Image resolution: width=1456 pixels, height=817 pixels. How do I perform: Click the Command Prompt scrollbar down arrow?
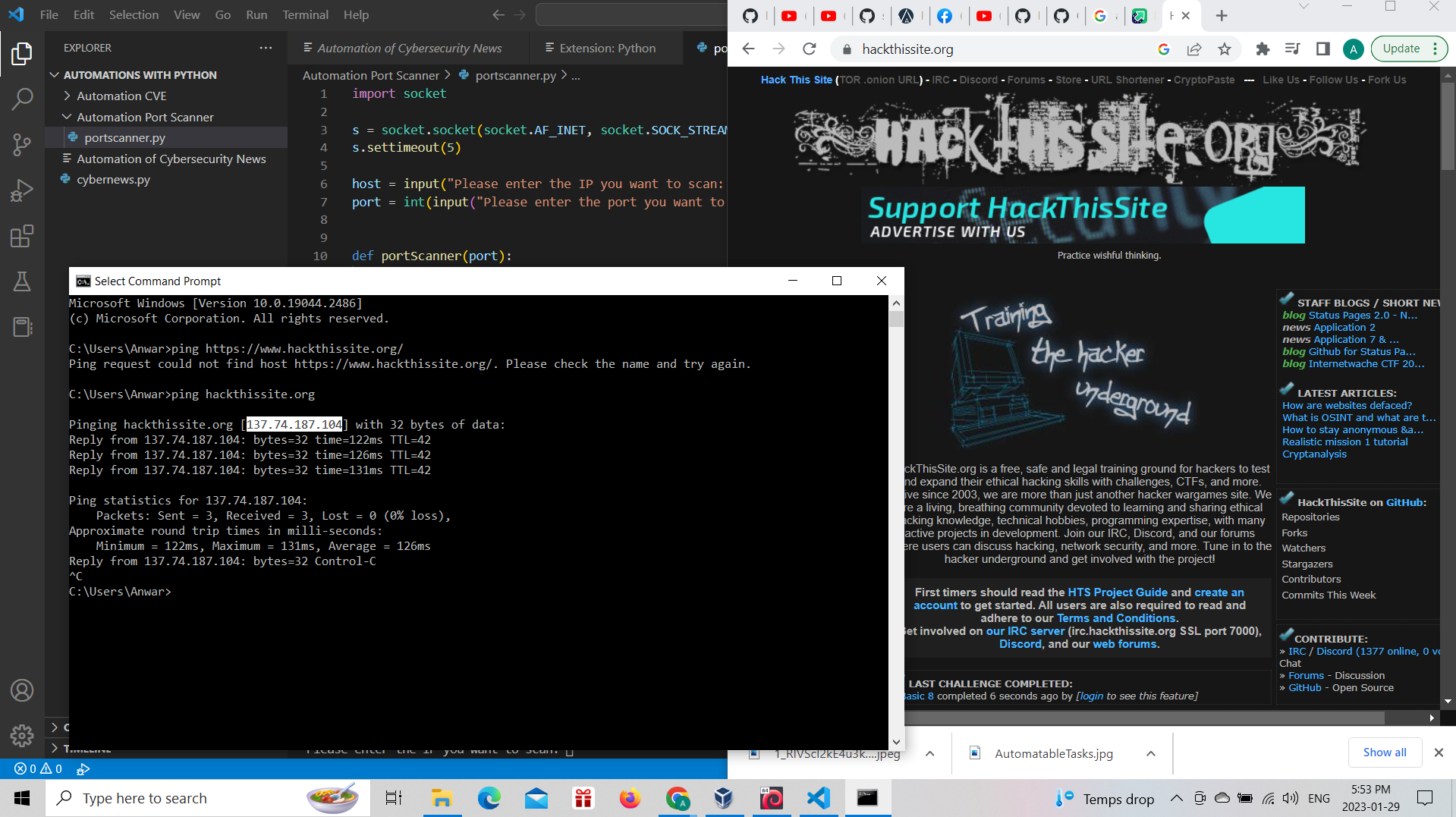click(896, 742)
